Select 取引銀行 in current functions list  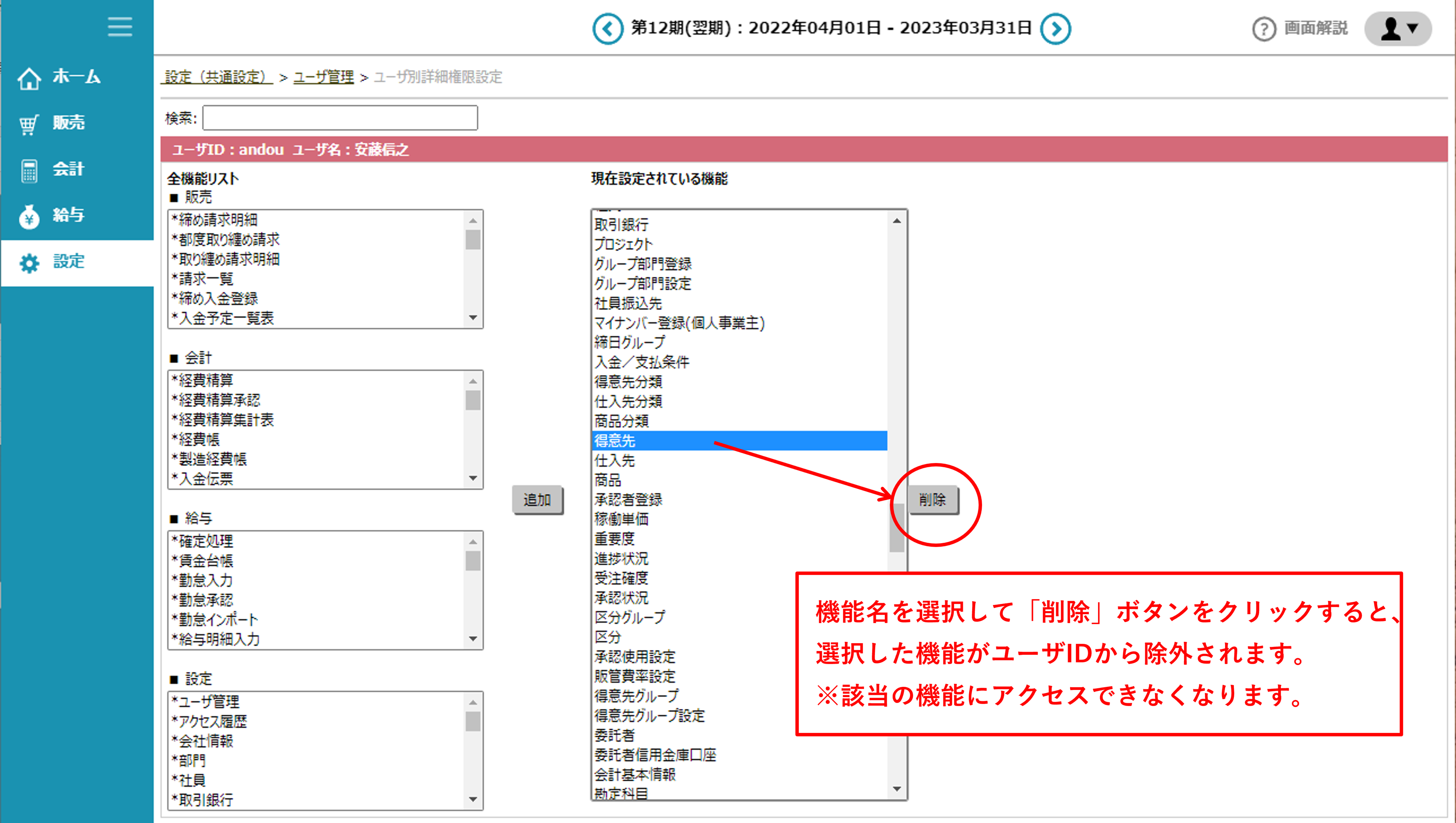click(739, 224)
